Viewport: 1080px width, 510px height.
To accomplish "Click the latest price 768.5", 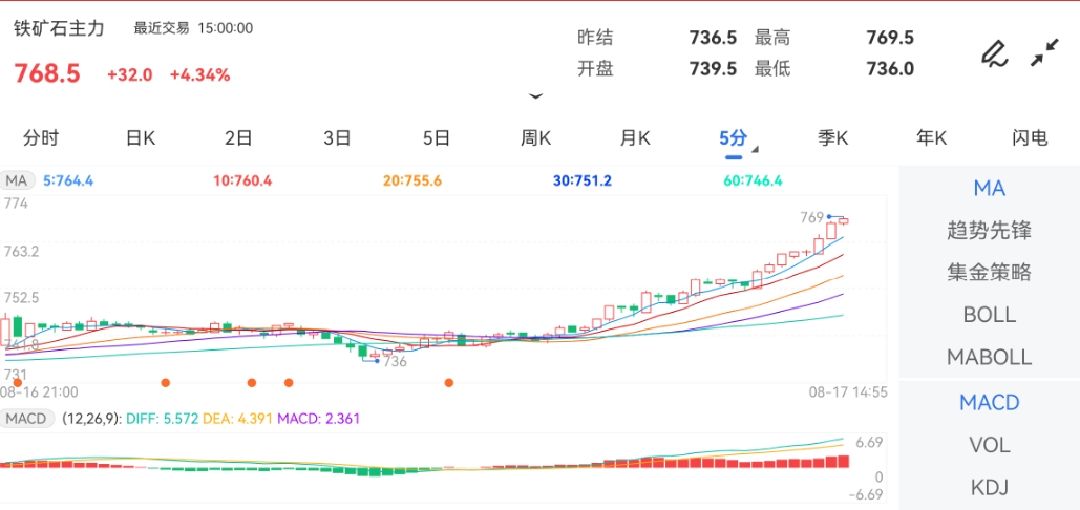I will point(48,74).
